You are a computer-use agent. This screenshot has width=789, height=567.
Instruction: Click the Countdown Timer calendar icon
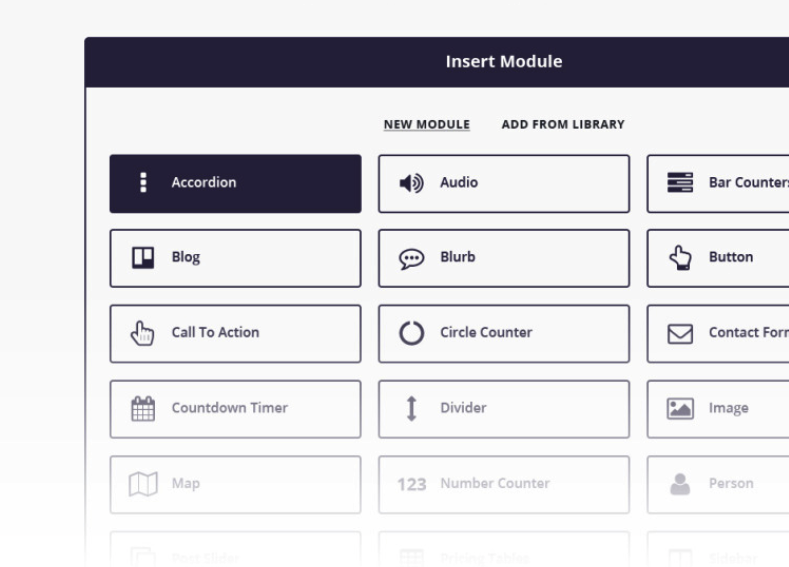click(x=143, y=408)
